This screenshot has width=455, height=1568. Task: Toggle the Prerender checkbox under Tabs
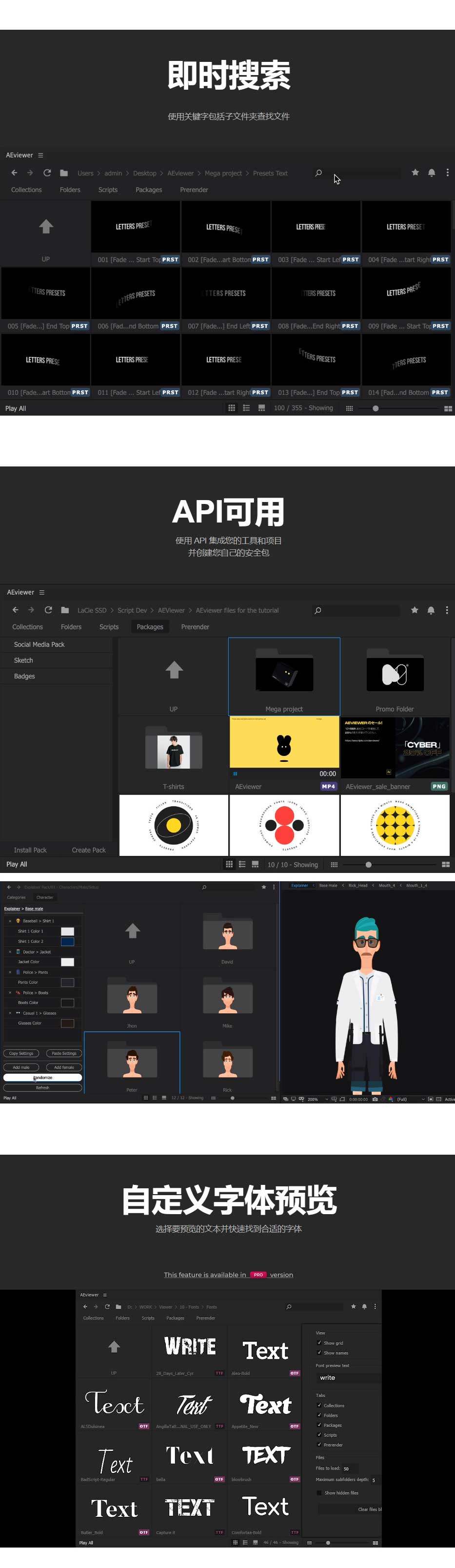[x=319, y=1444]
